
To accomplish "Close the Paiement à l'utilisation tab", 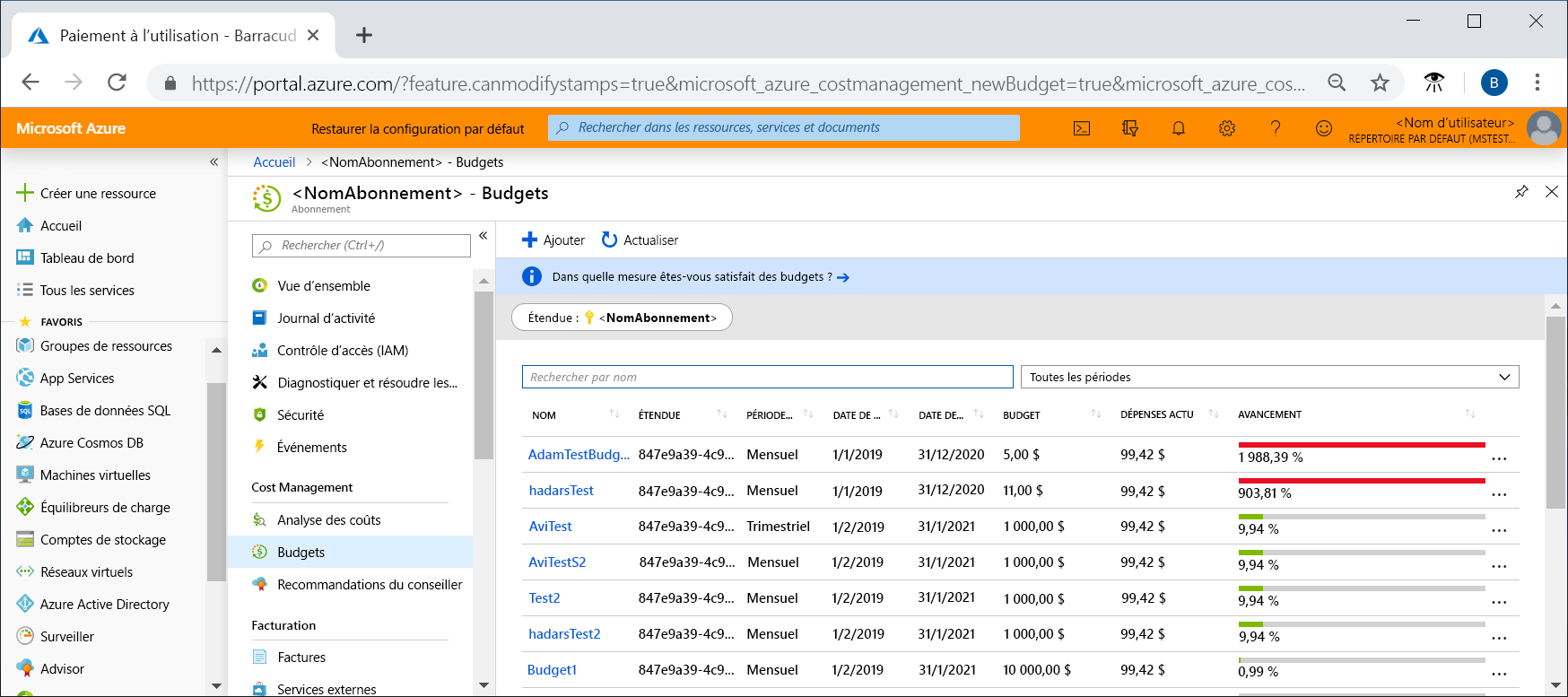I will coord(313,35).
